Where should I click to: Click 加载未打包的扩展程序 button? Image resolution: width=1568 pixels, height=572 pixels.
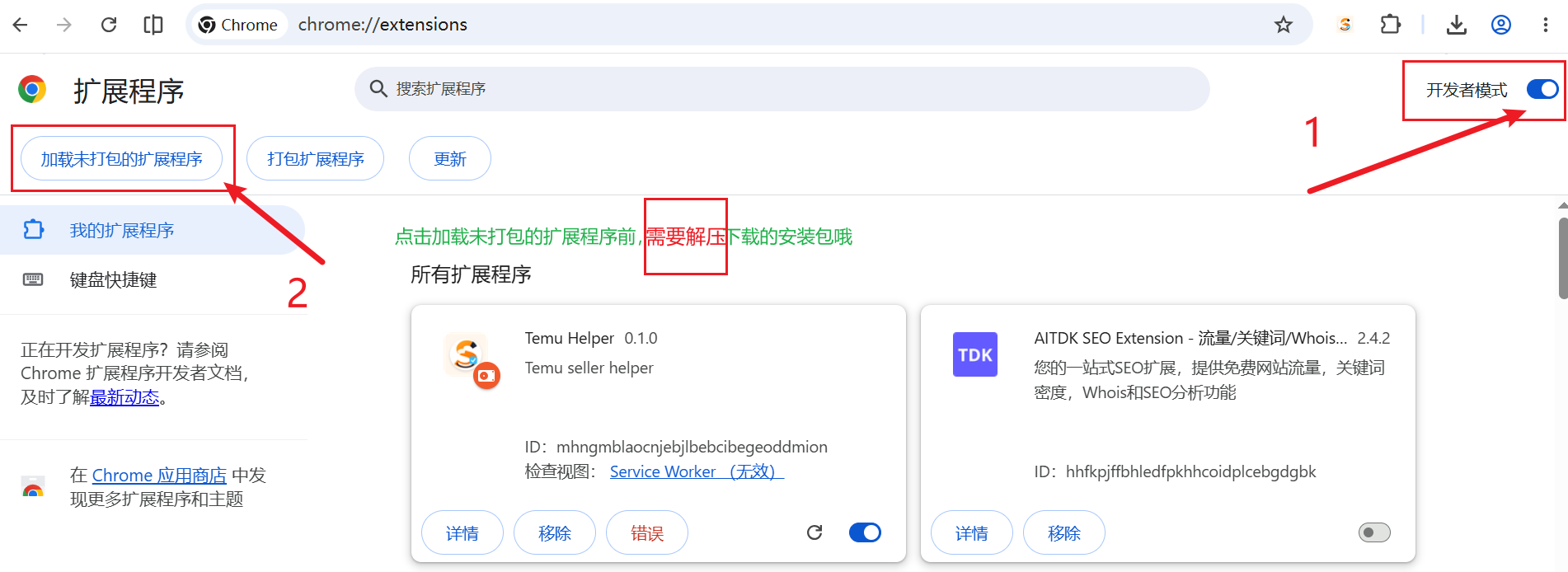(x=121, y=158)
